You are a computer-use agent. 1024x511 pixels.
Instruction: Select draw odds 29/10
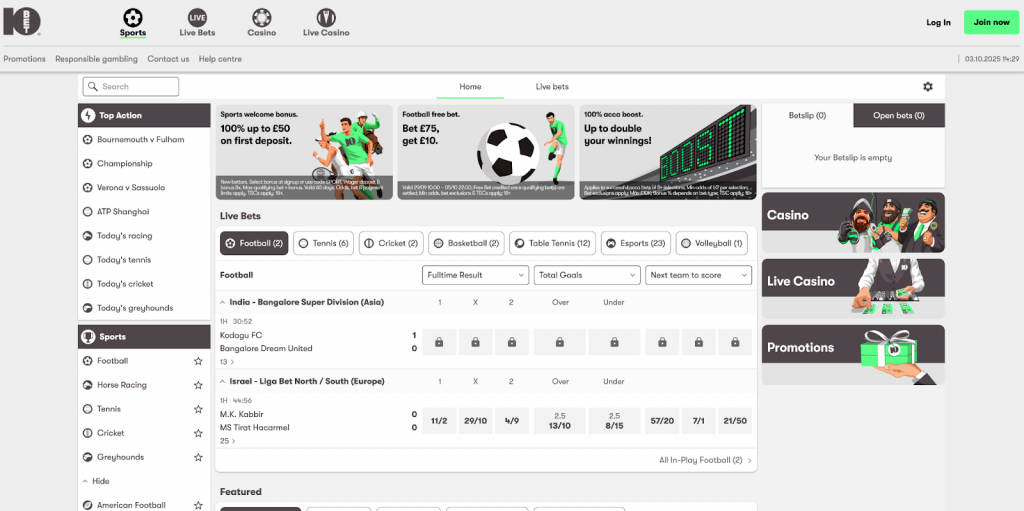(475, 421)
